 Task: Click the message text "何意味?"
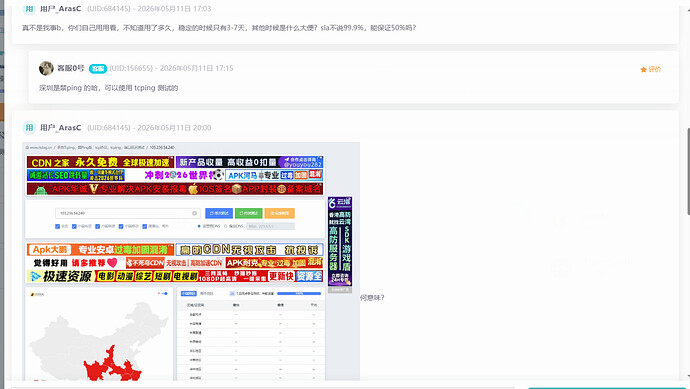372,297
